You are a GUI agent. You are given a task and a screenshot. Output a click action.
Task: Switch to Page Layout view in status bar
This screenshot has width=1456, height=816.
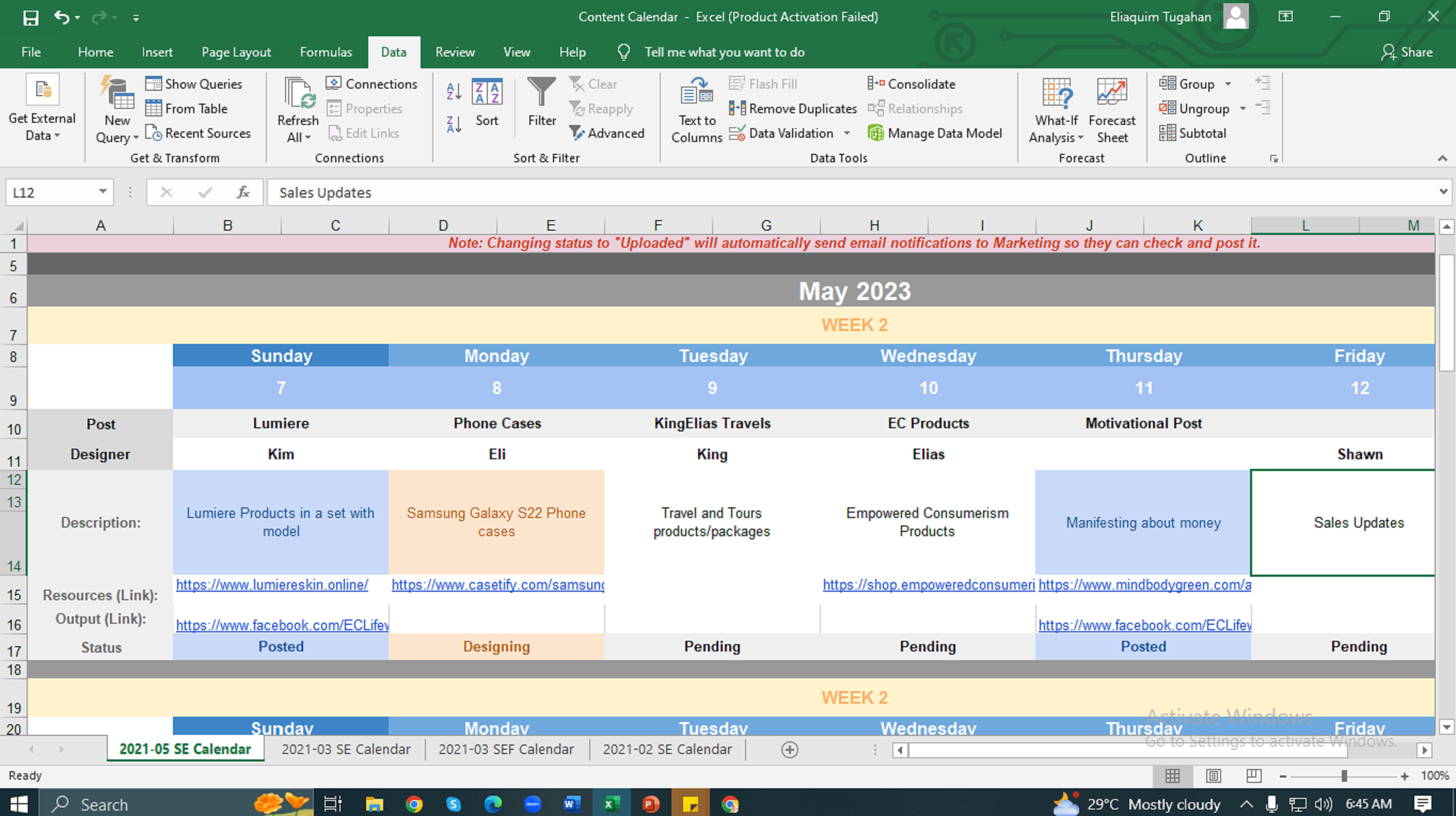[1213, 776]
